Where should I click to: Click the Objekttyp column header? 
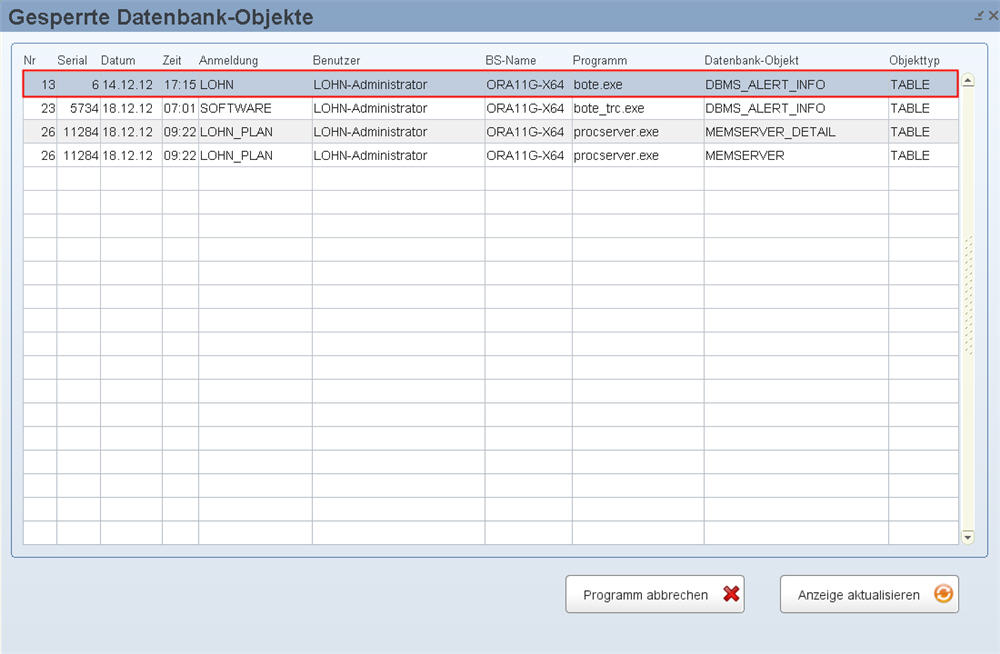click(x=914, y=61)
